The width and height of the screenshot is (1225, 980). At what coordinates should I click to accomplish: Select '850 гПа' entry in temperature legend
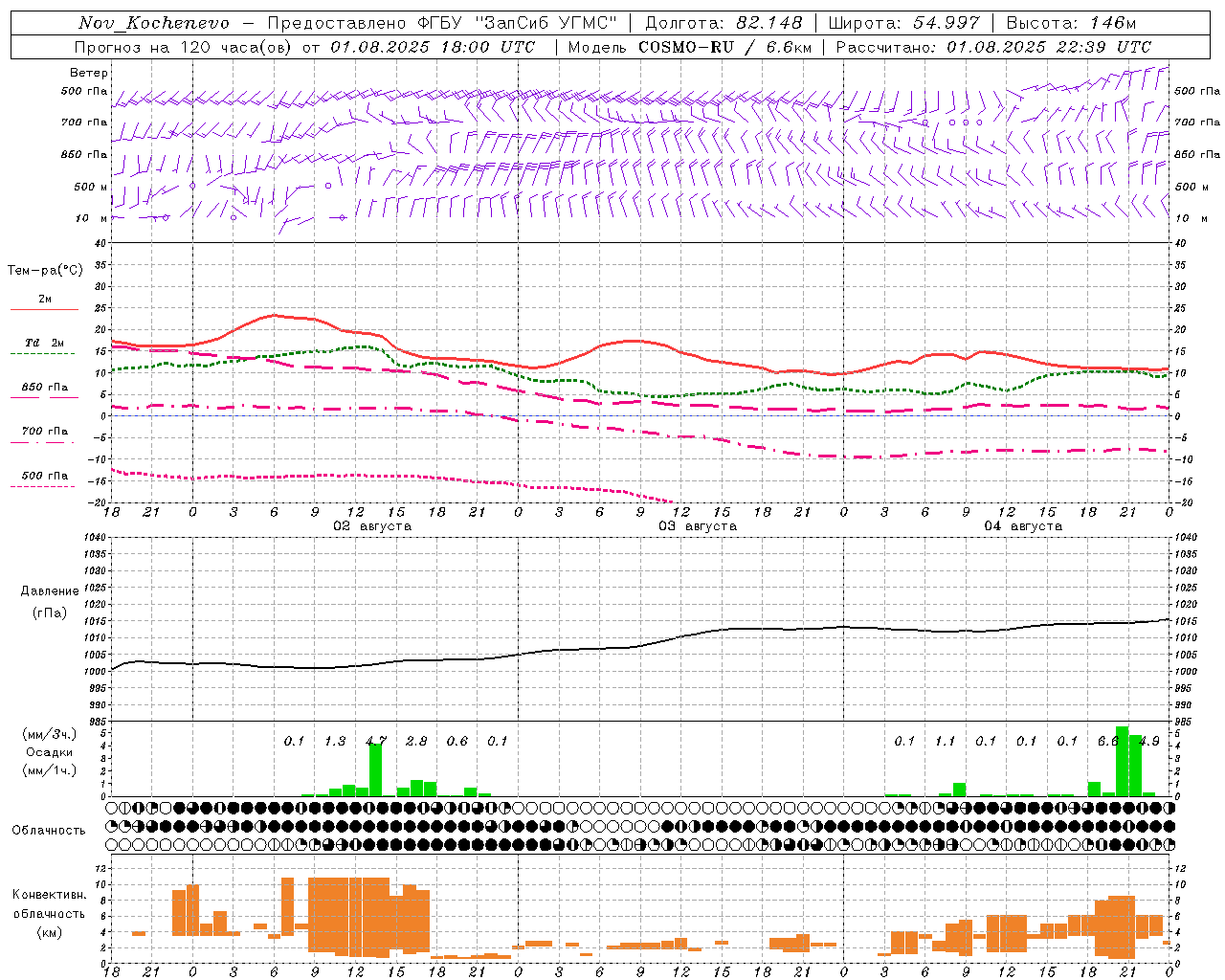point(44,388)
